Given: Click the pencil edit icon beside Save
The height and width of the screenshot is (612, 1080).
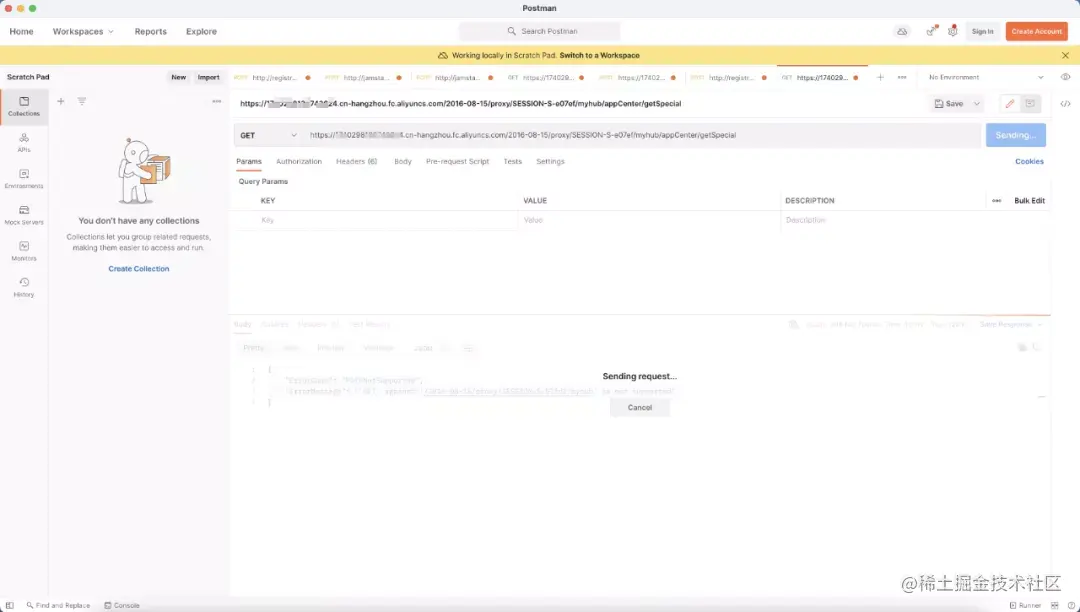Looking at the screenshot, I should 1010,104.
